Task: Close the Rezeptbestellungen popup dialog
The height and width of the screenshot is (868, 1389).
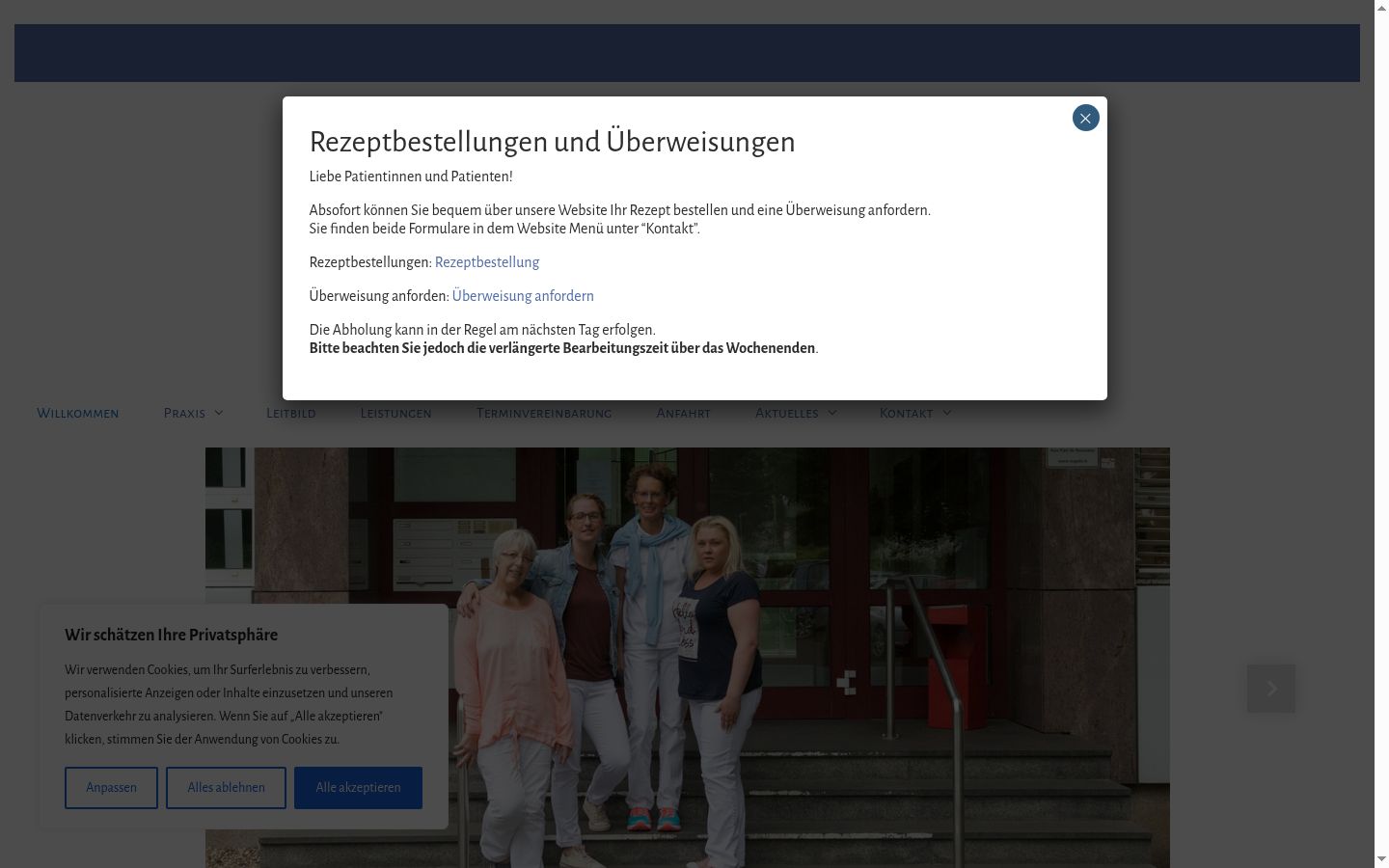Action: (x=1085, y=118)
